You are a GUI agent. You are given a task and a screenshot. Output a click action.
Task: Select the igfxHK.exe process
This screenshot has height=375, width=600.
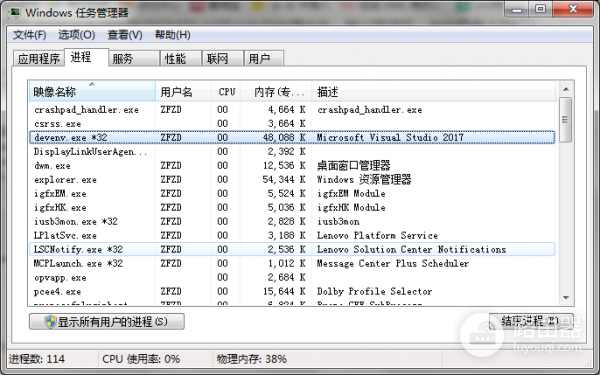[292, 207]
